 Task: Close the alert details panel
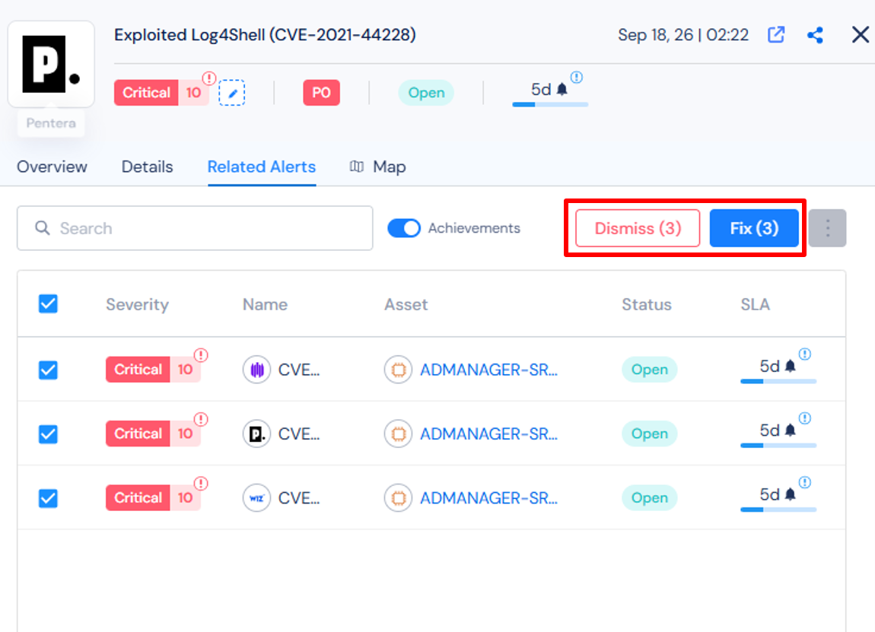(860, 35)
